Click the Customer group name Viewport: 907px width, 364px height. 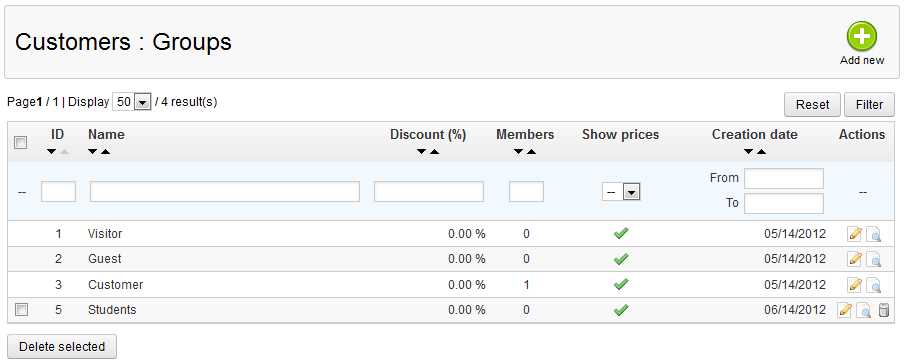115,285
